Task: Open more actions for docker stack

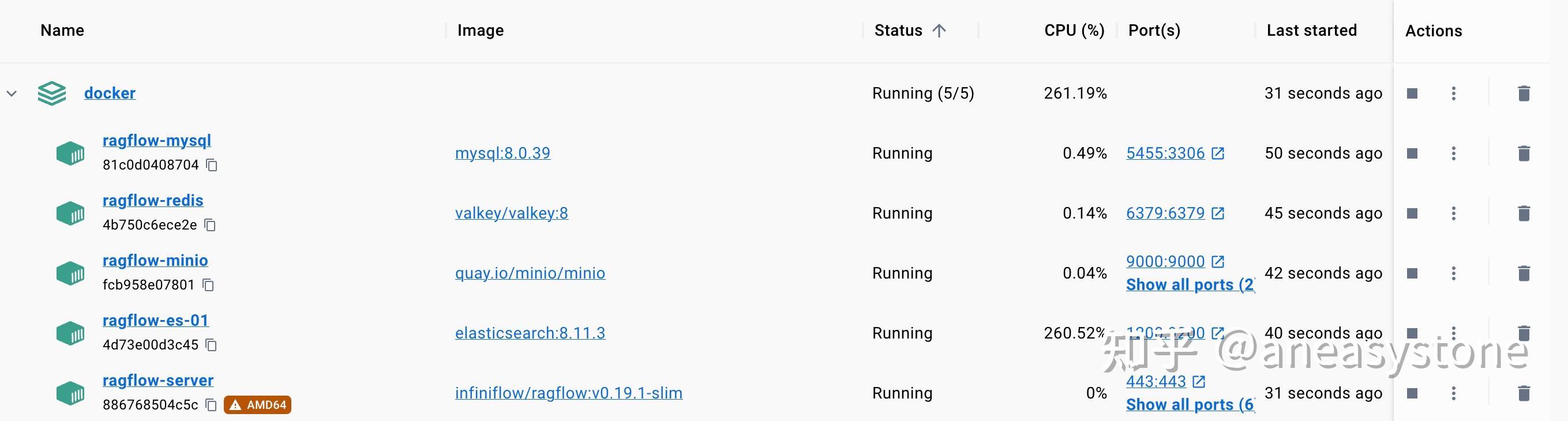Action: (x=1454, y=93)
